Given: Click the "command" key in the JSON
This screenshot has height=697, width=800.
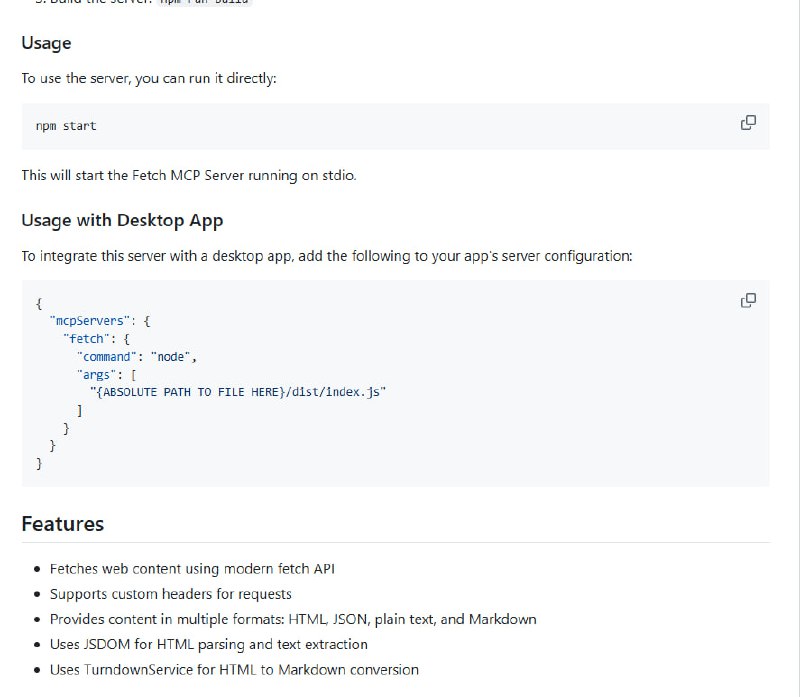Looking at the screenshot, I should tap(107, 357).
